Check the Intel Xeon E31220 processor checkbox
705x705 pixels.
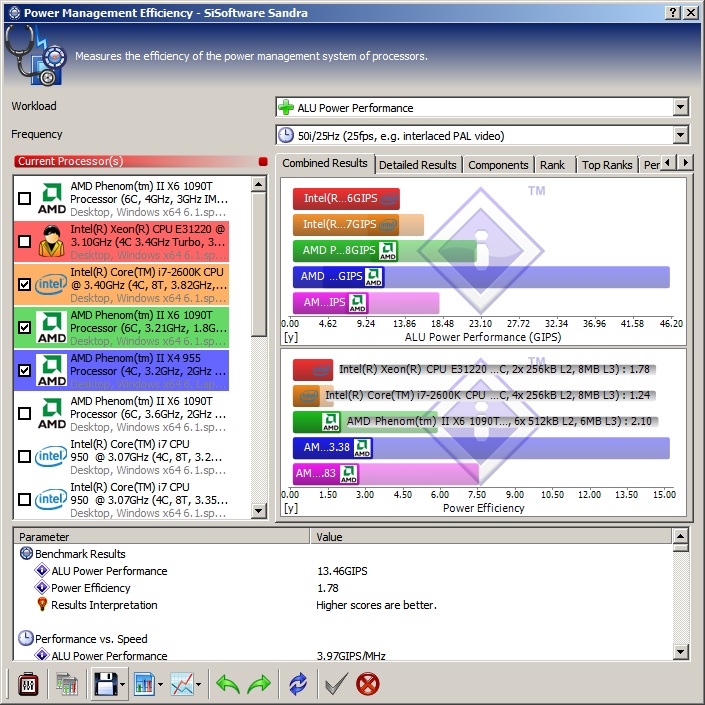25,241
